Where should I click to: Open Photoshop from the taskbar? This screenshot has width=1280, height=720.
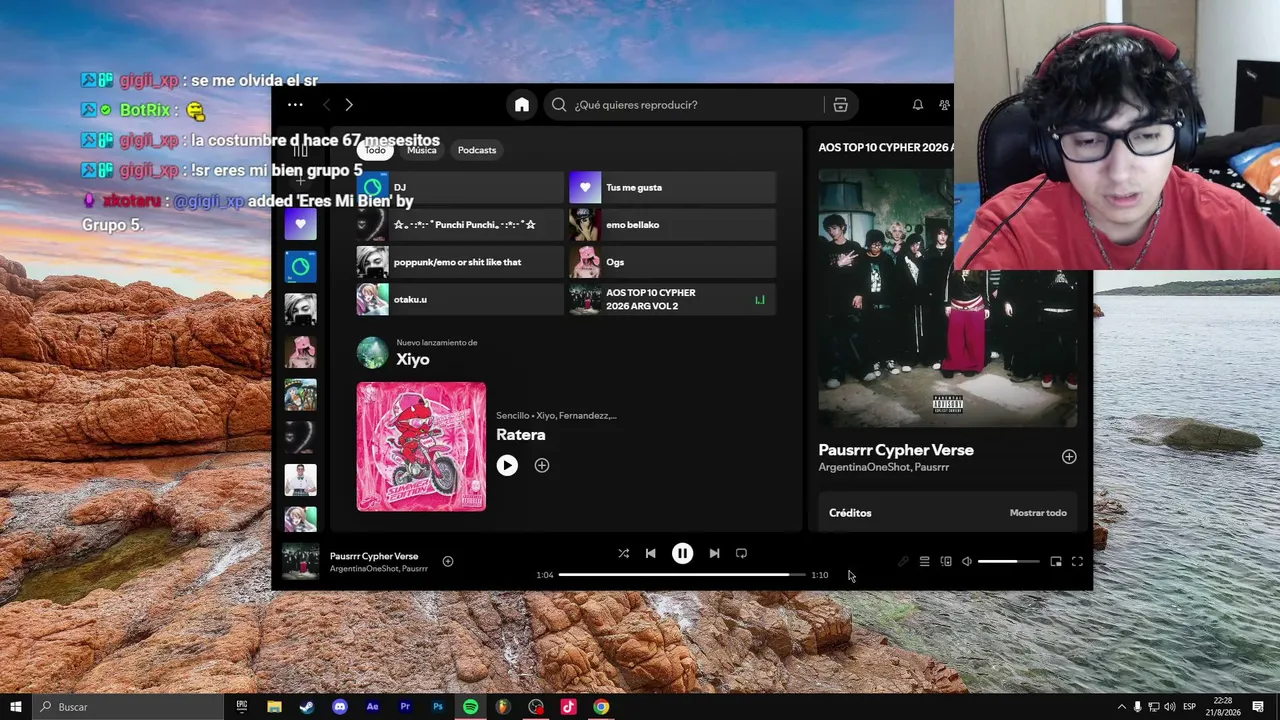pyautogui.click(x=438, y=707)
